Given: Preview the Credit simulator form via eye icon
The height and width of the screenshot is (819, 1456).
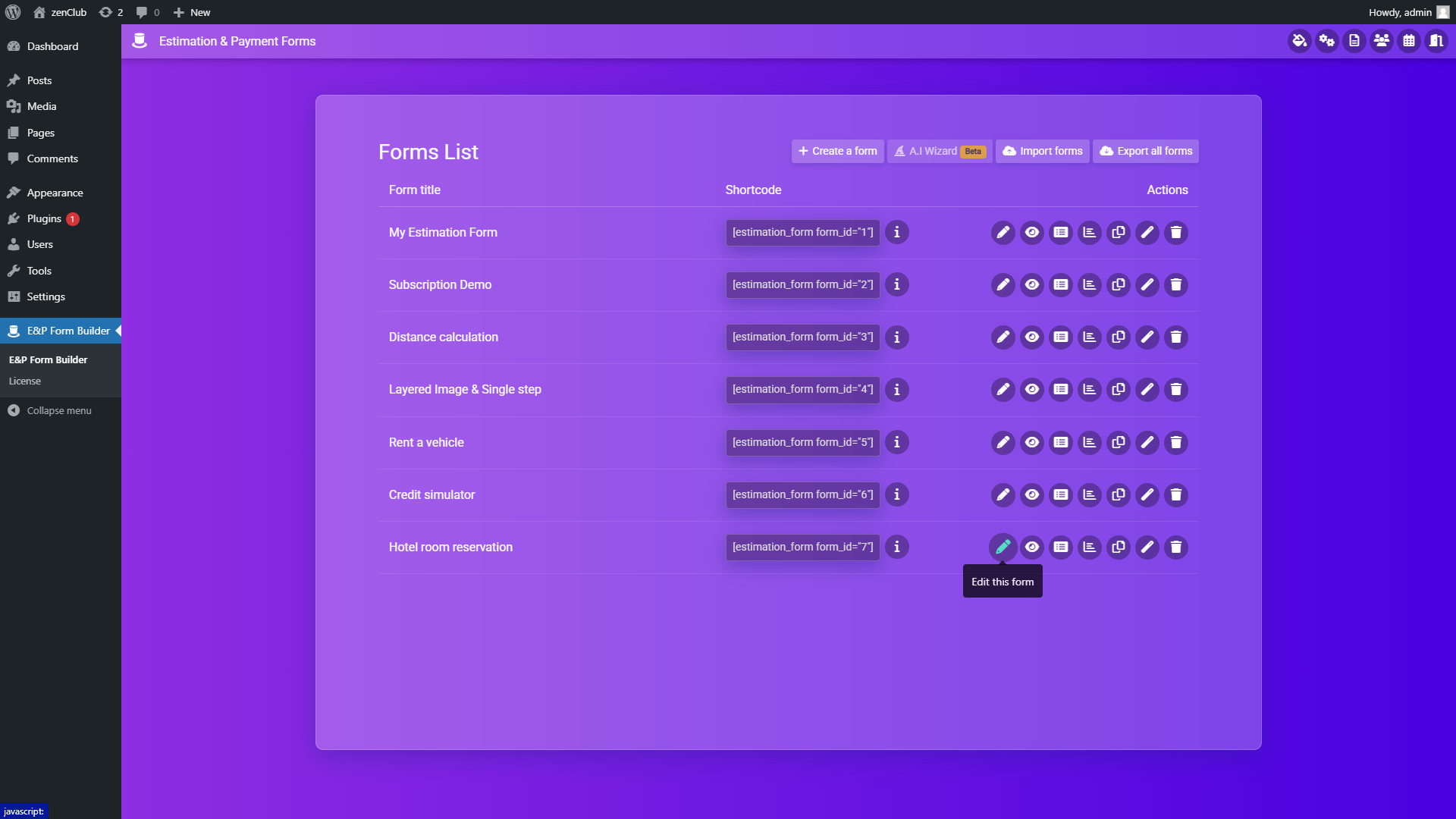Looking at the screenshot, I should click(1032, 495).
